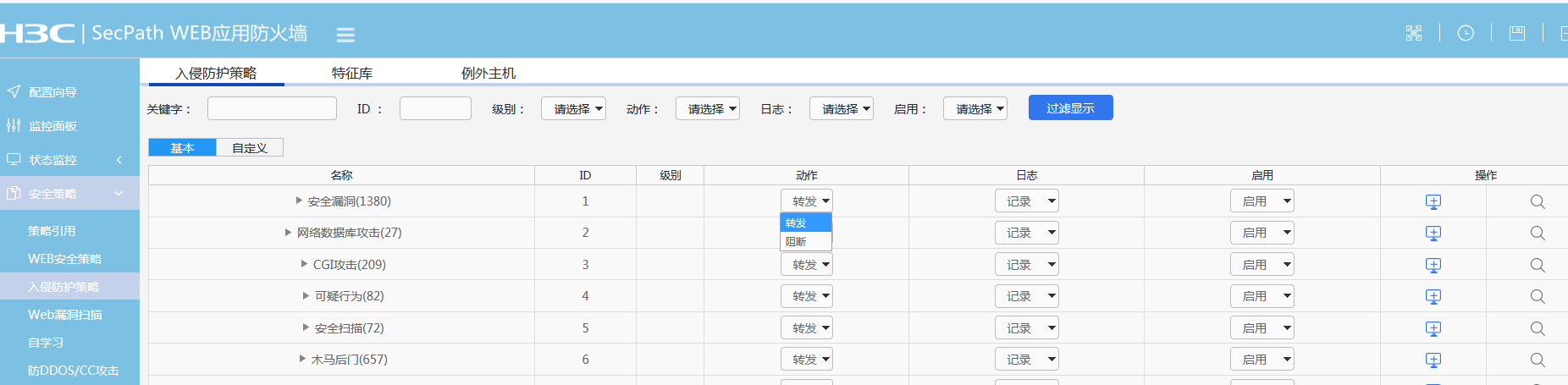Click the save icon in top bar

tap(1516, 33)
